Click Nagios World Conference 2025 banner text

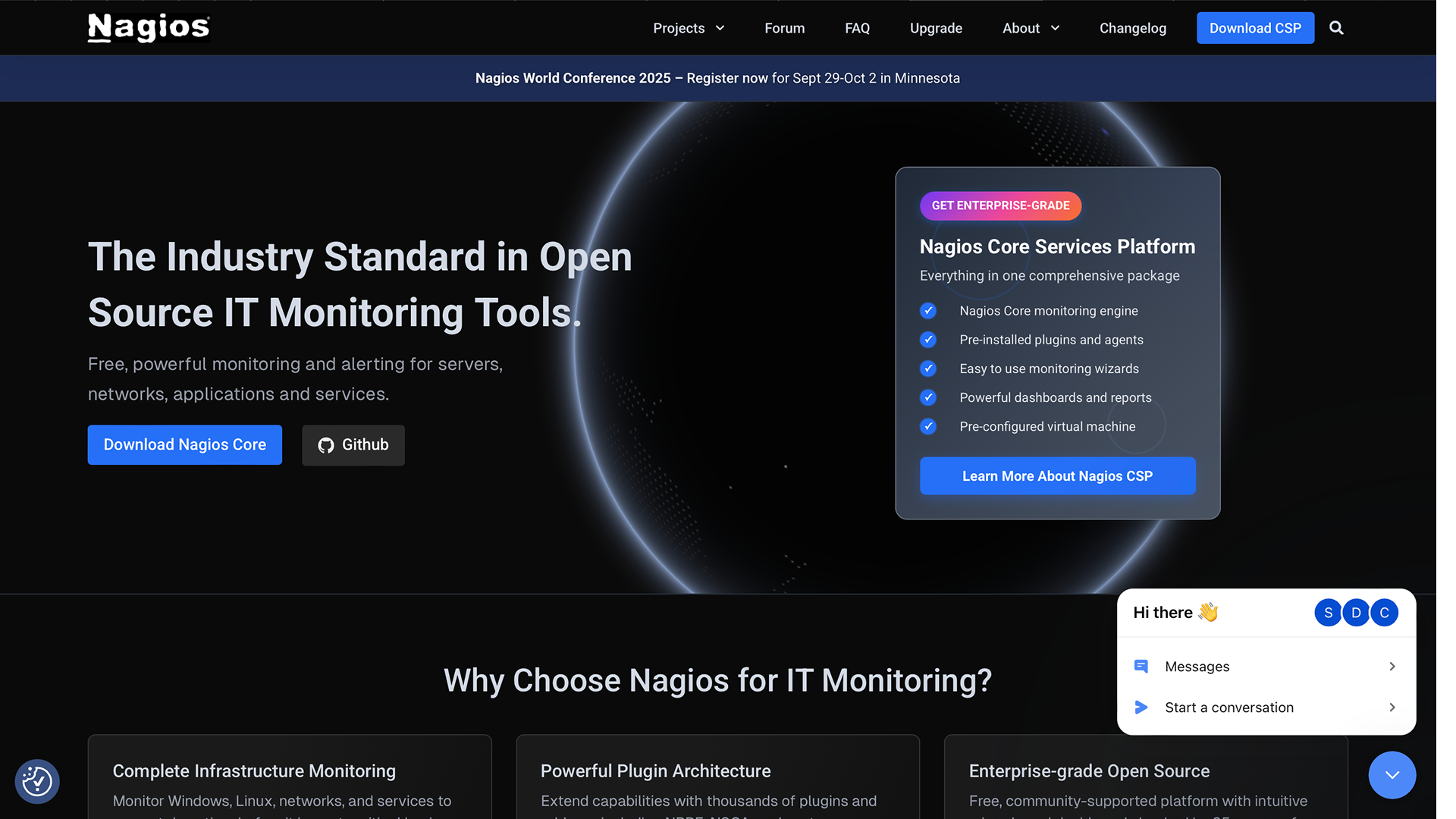(x=573, y=78)
